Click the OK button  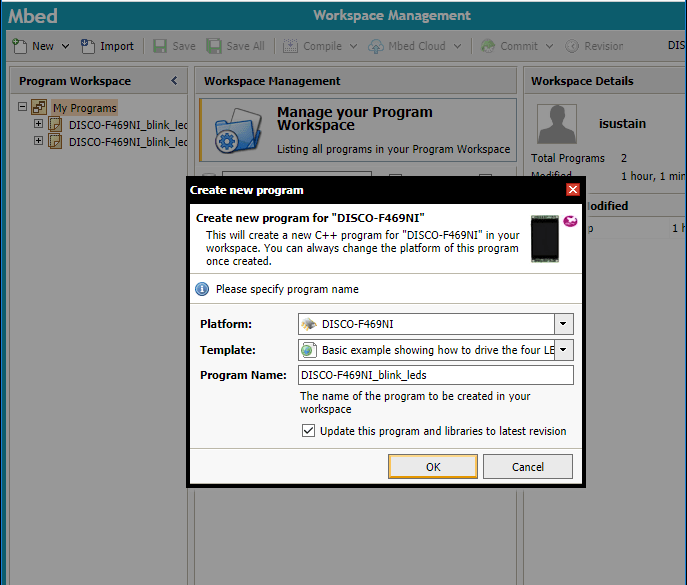(x=433, y=467)
